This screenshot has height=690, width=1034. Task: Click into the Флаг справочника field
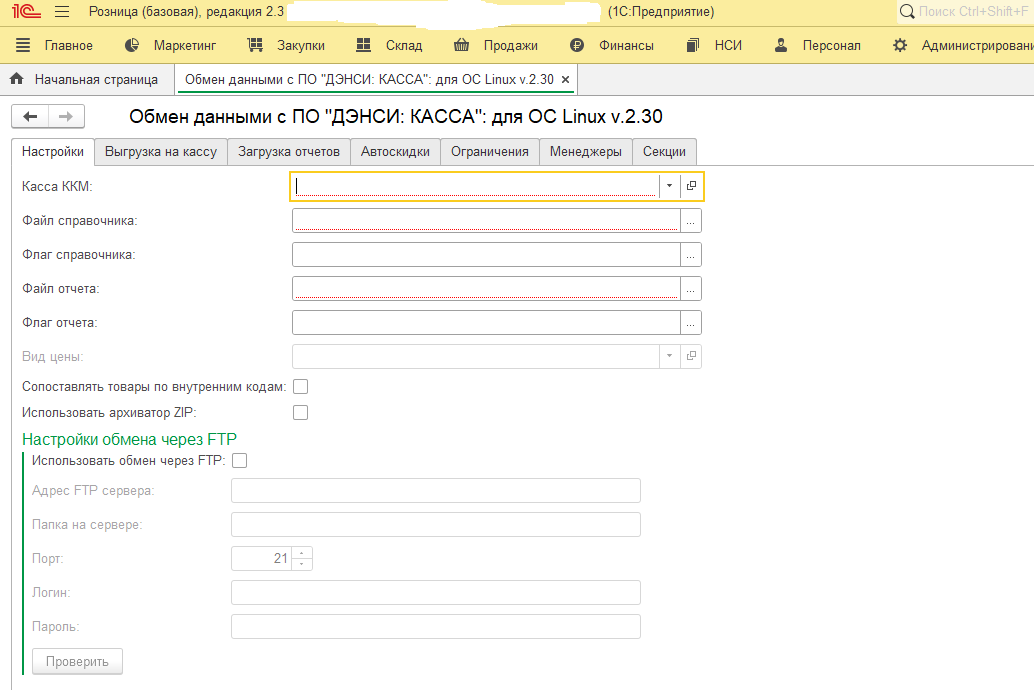click(x=486, y=255)
